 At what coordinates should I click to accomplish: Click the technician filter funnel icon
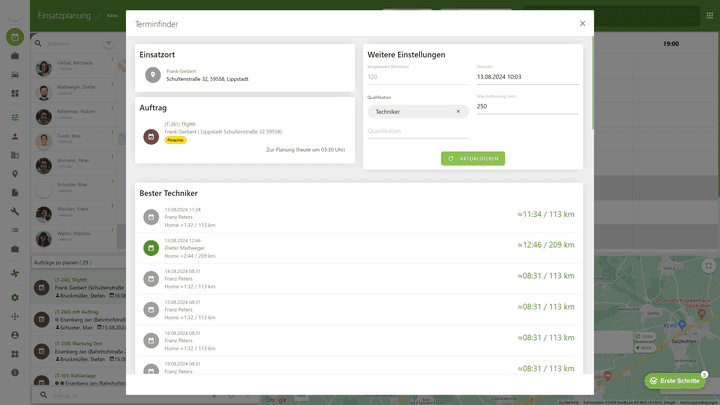coord(108,43)
